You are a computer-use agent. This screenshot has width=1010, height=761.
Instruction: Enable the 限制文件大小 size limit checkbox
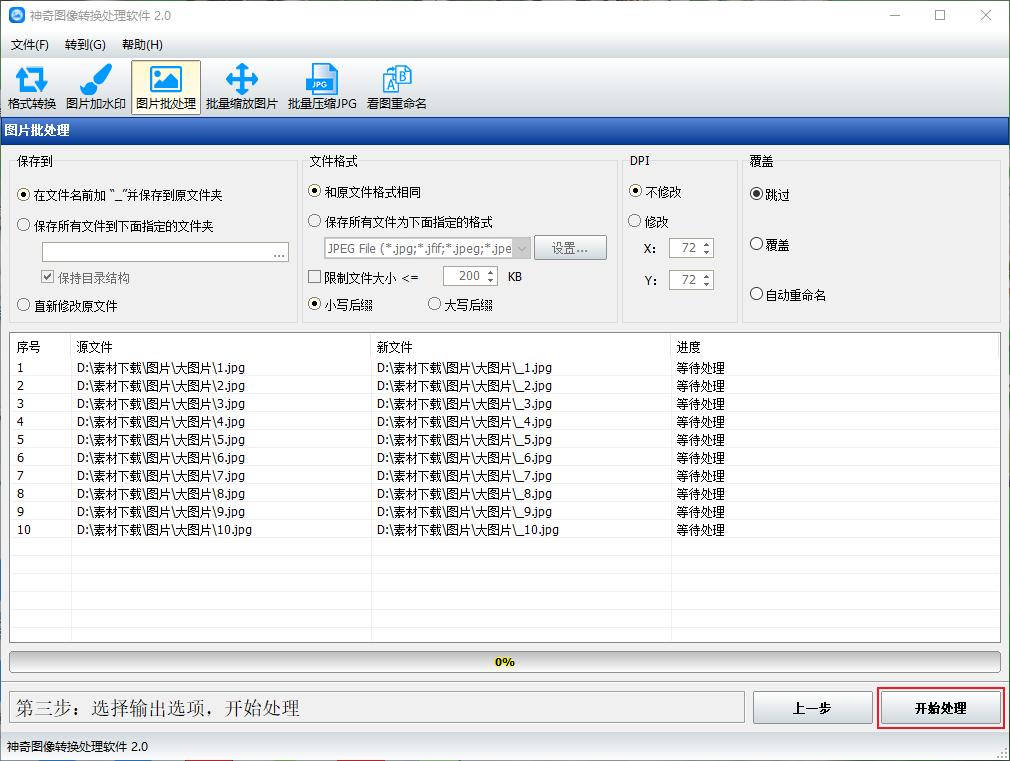(315, 276)
